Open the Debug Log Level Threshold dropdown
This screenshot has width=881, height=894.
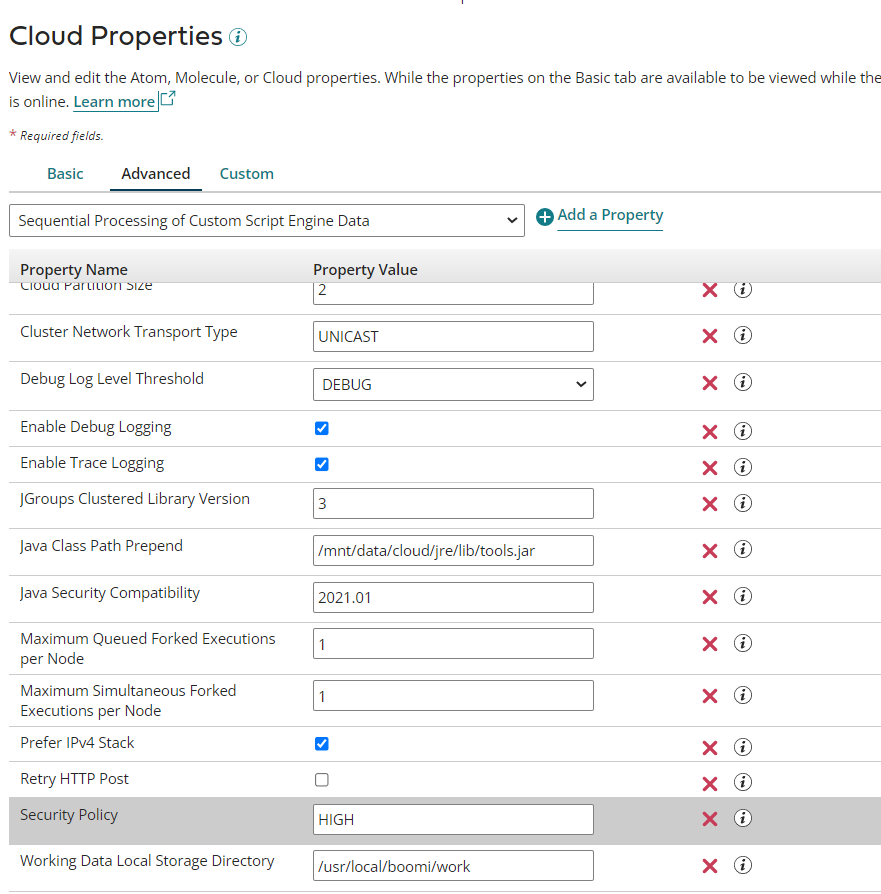tap(453, 384)
